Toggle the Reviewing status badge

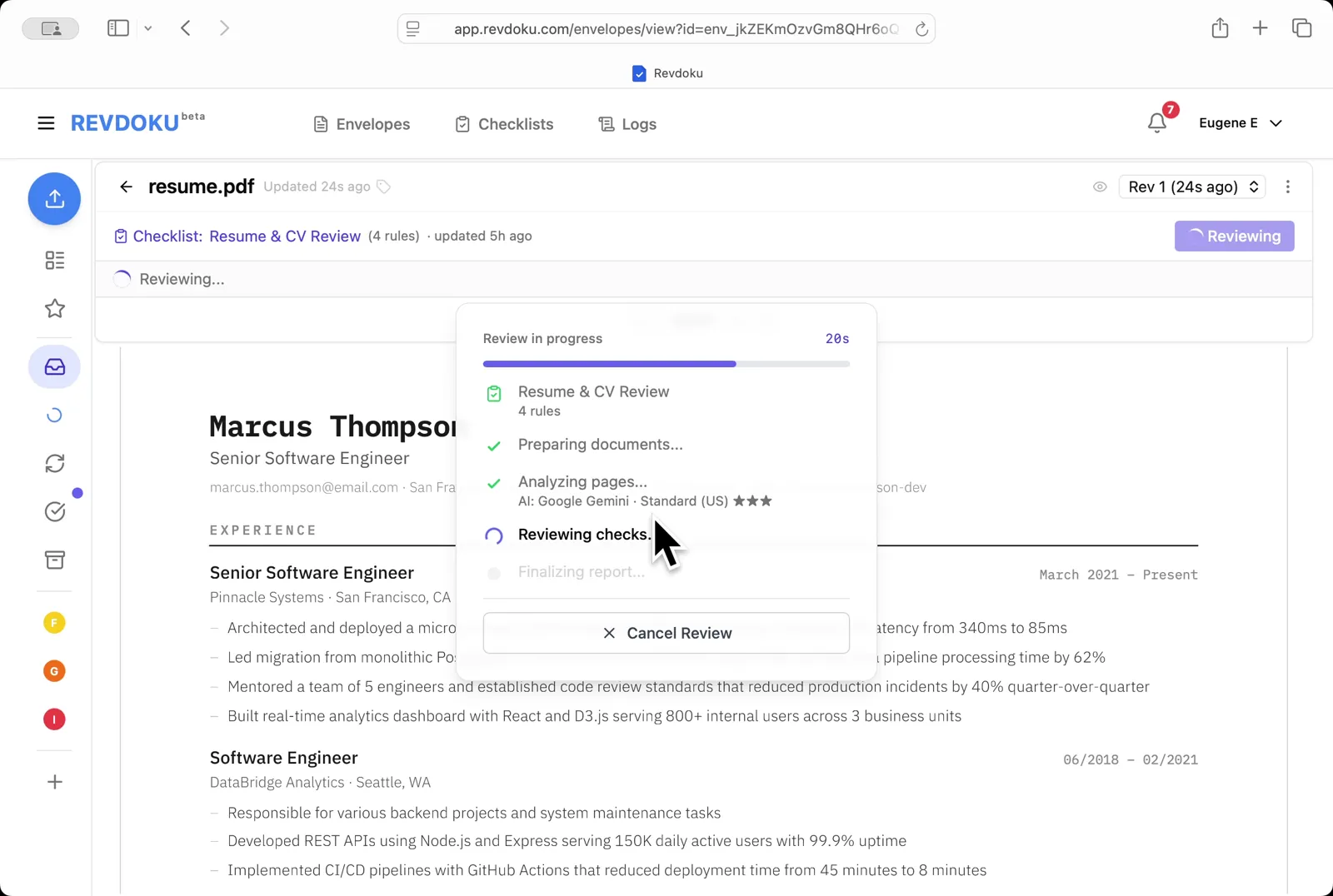point(1234,236)
